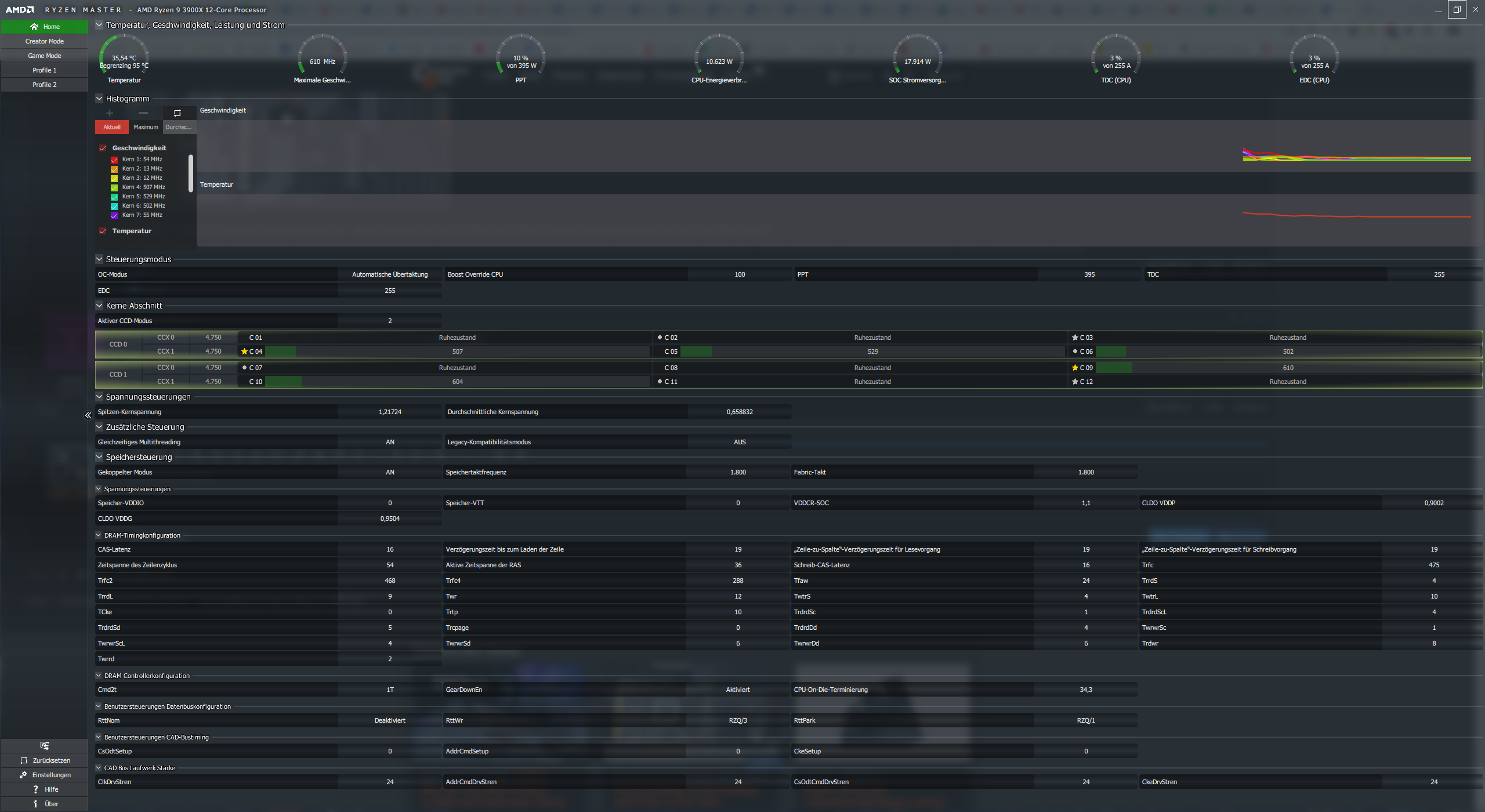
Task: Open Einstellungen with the gear icon
Action: [x=23, y=775]
